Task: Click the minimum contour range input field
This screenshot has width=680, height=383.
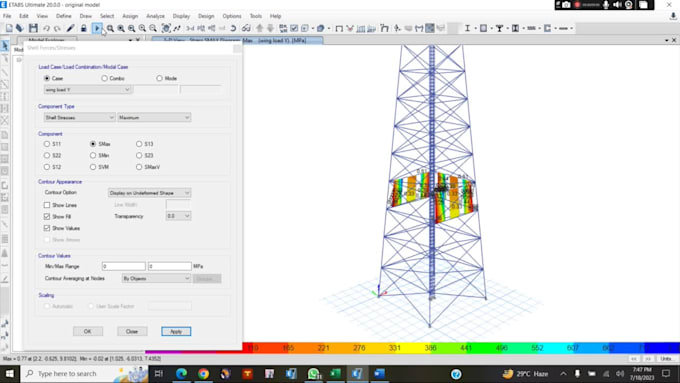Action: tap(124, 266)
